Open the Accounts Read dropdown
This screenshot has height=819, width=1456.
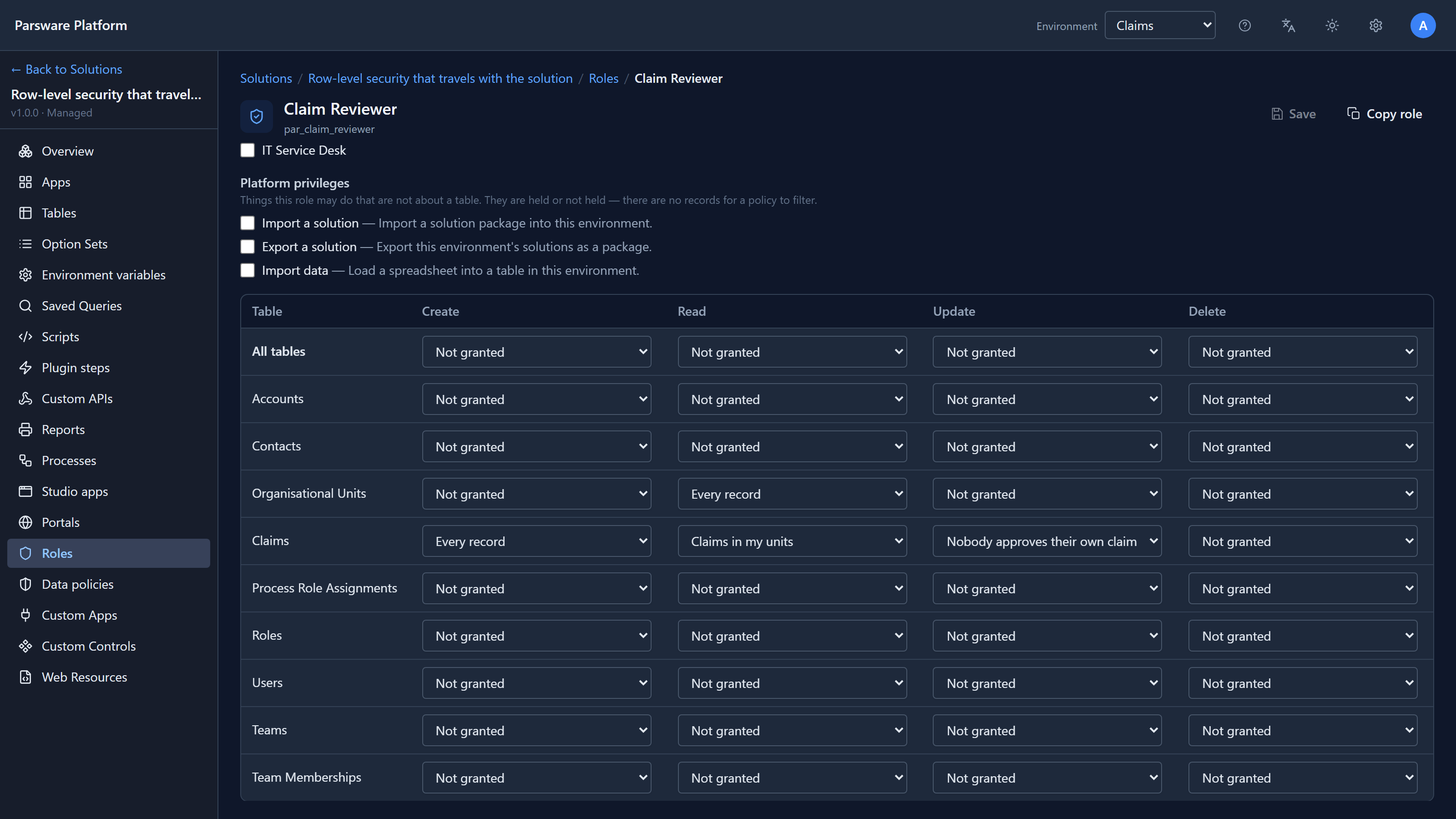(792, 399)
